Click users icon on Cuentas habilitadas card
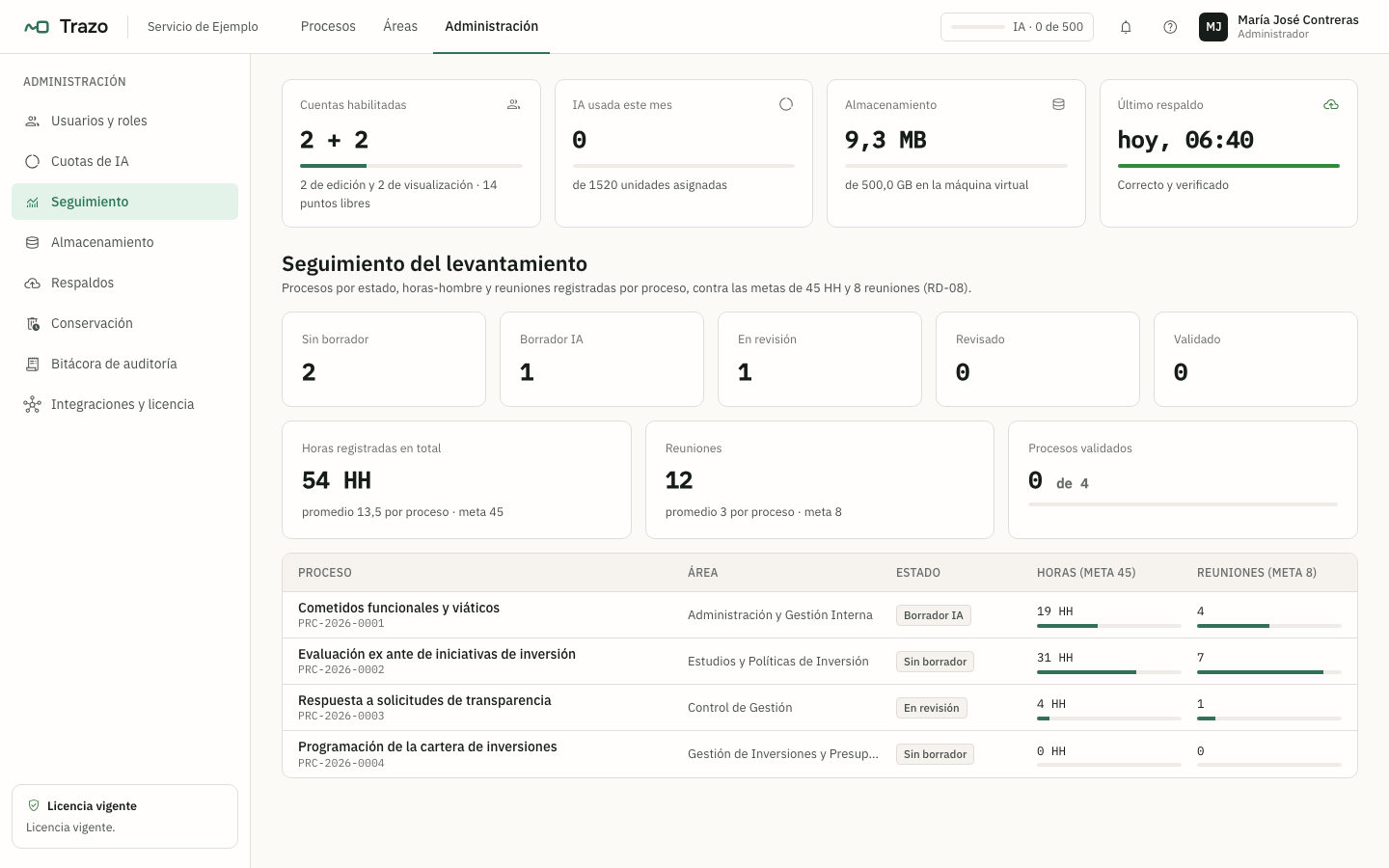The height and width of the screenshot is (868, 1389). tap(514, 104)
